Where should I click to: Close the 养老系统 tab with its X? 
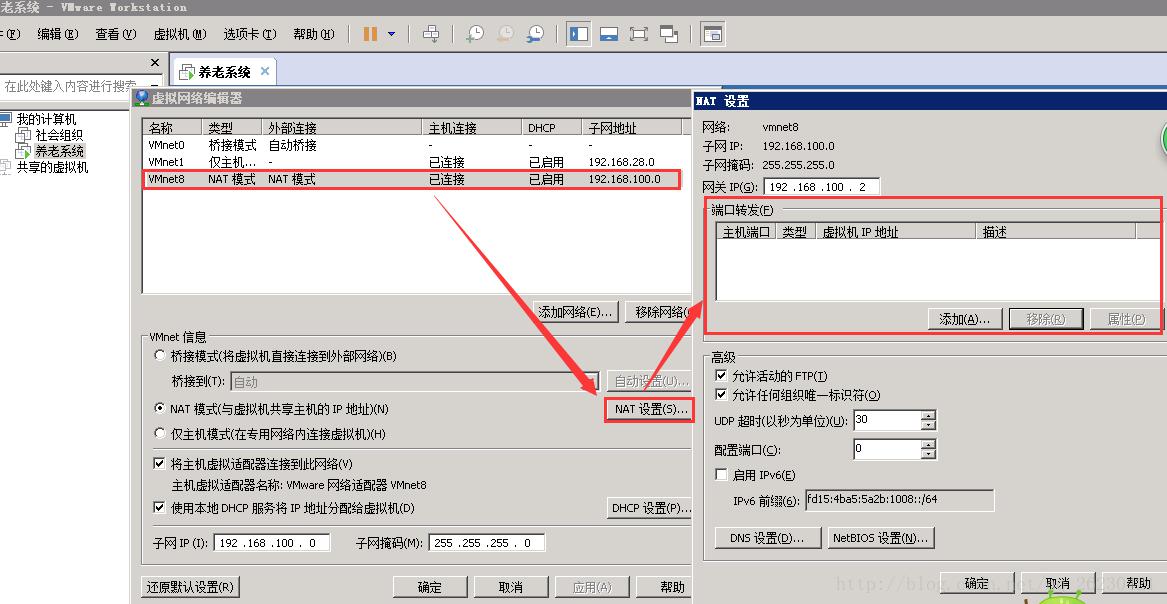coord(265,72)
